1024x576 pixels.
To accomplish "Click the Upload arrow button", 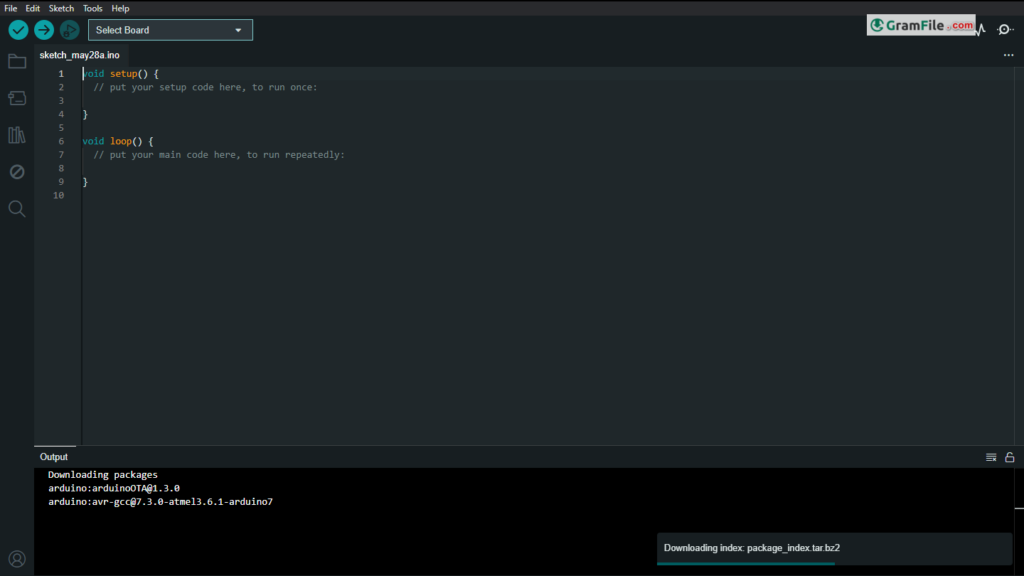I will click(x=44, y=30).
